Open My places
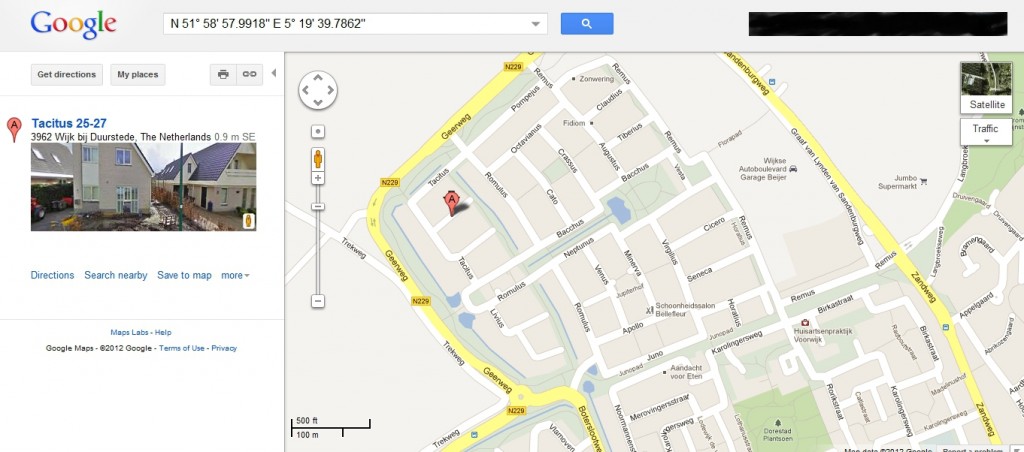Screen dimensions: 1024x452 tap(137, 74)
